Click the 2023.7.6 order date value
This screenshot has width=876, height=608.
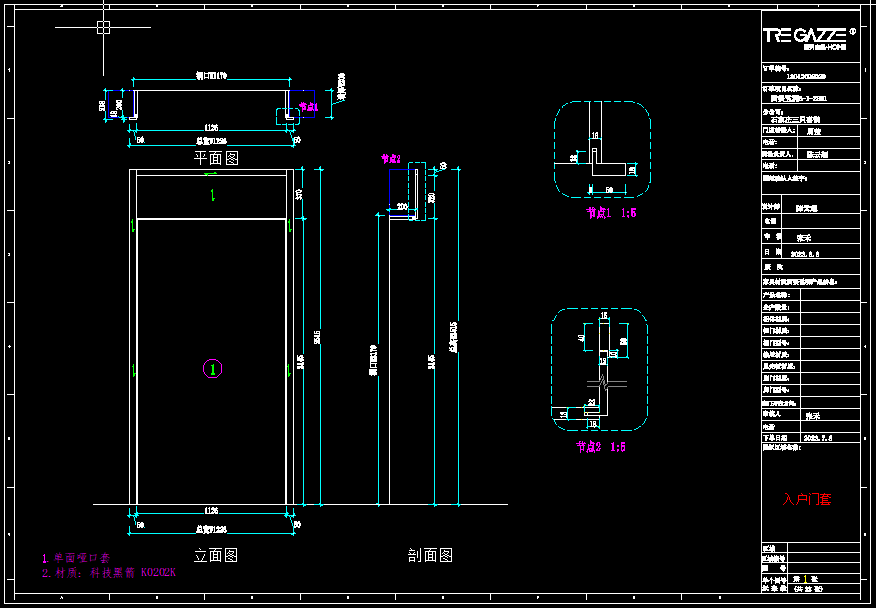tap(818, 438)
